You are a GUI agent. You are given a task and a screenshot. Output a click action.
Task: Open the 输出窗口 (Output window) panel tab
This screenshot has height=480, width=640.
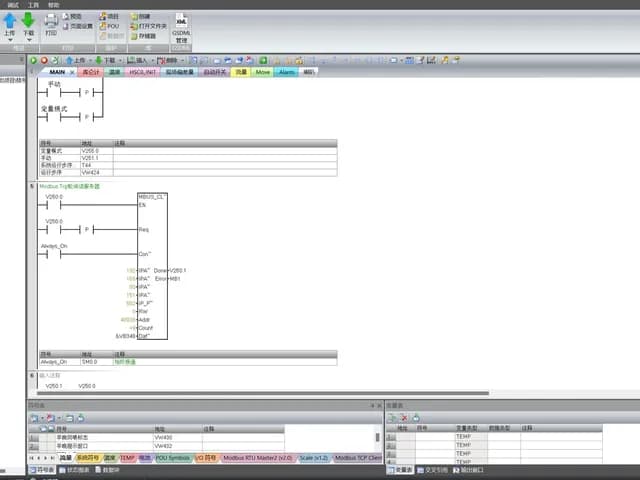click(x=468, y=470)
